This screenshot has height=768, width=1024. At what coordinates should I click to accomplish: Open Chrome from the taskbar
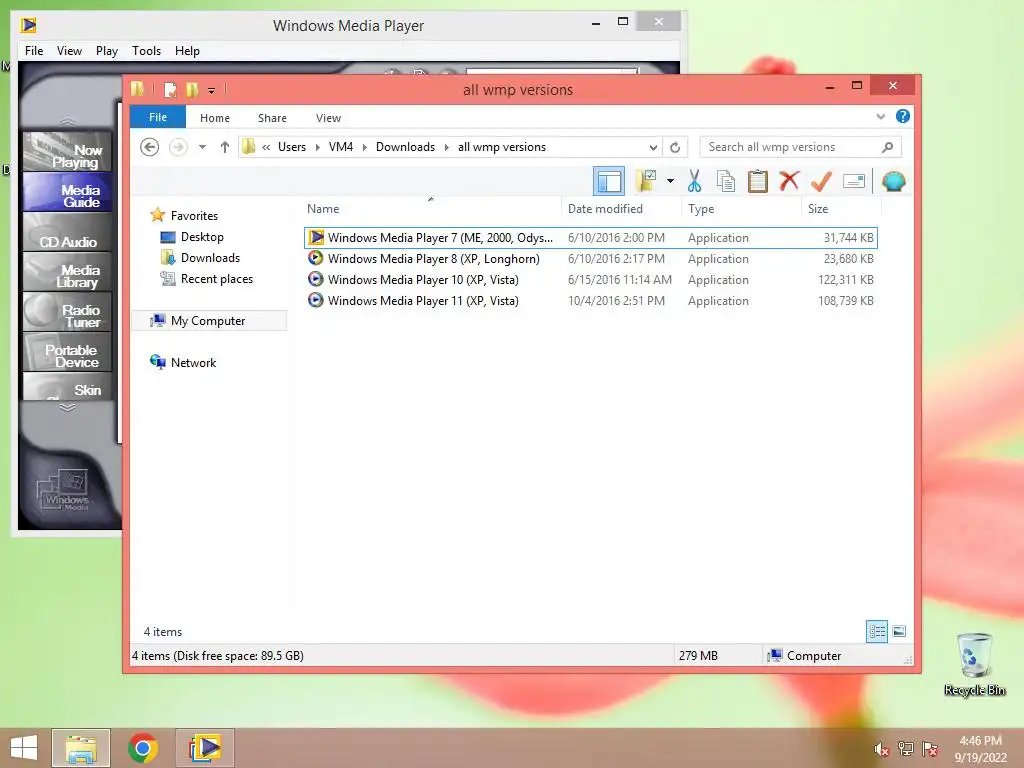point(142,748)
